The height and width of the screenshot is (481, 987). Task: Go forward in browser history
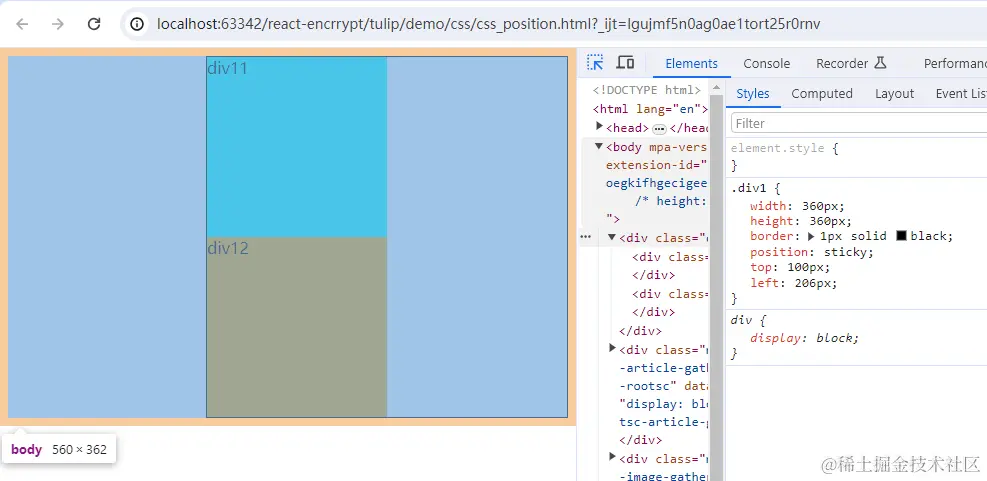[58, 24]
